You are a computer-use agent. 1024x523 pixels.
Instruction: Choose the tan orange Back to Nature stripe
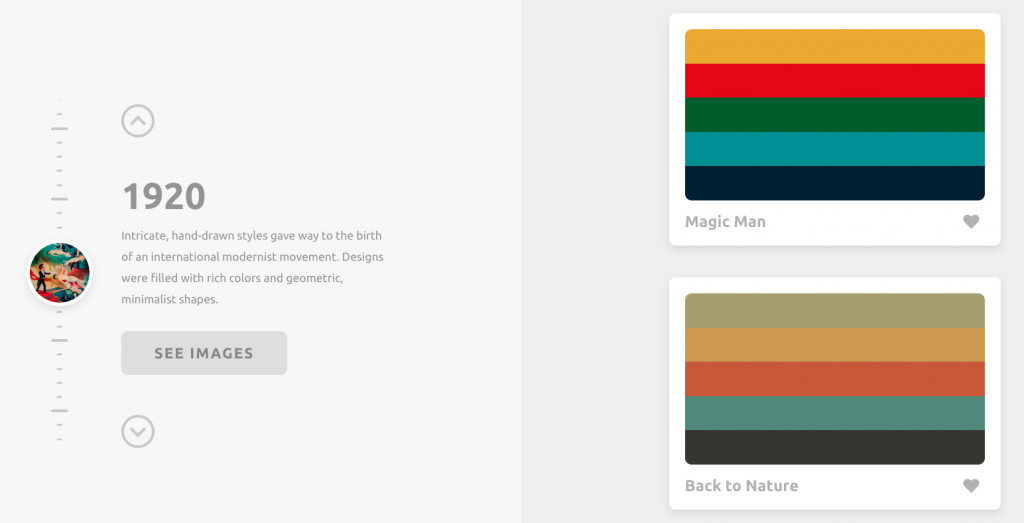835,345
